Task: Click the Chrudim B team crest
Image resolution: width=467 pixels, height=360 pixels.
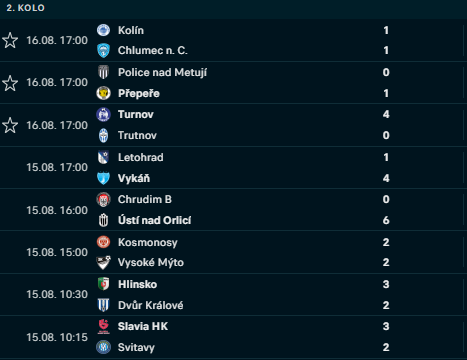Action: [x=103, y=199]
